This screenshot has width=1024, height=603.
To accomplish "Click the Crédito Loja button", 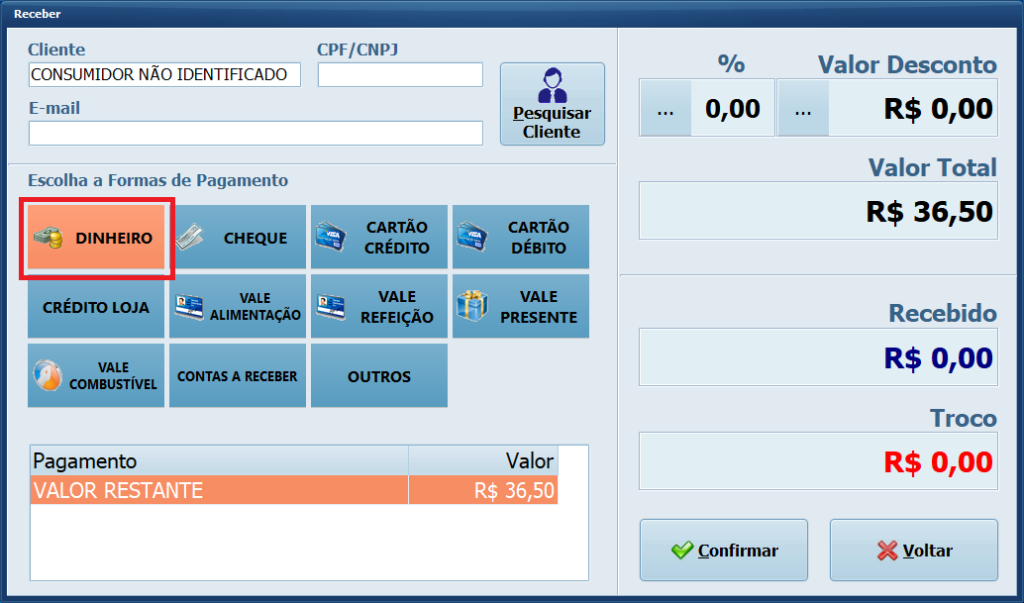I will 97,307.
